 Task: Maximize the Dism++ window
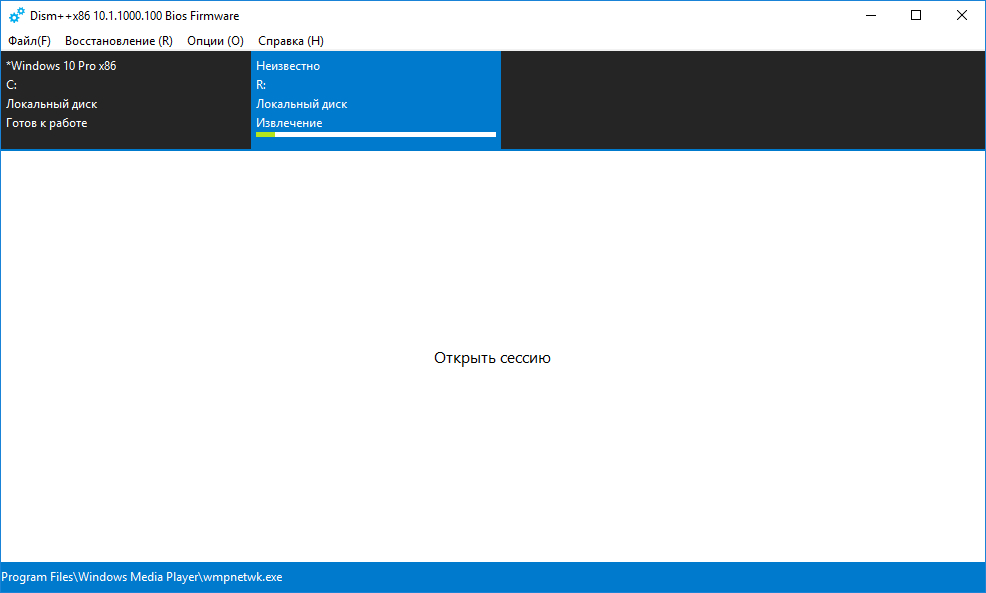point(916,15)
